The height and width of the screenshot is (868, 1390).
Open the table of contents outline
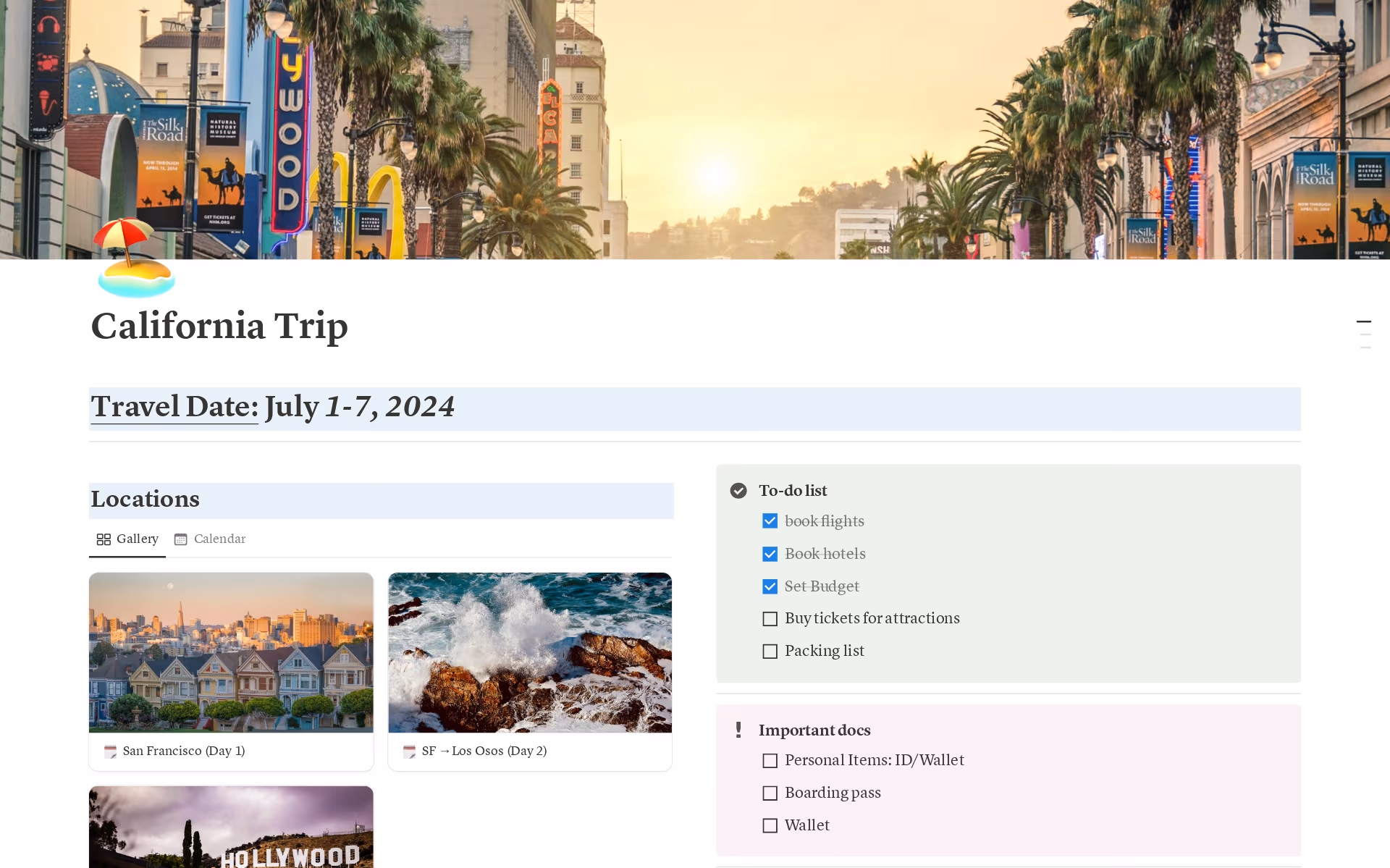[x=1364, y=334]
